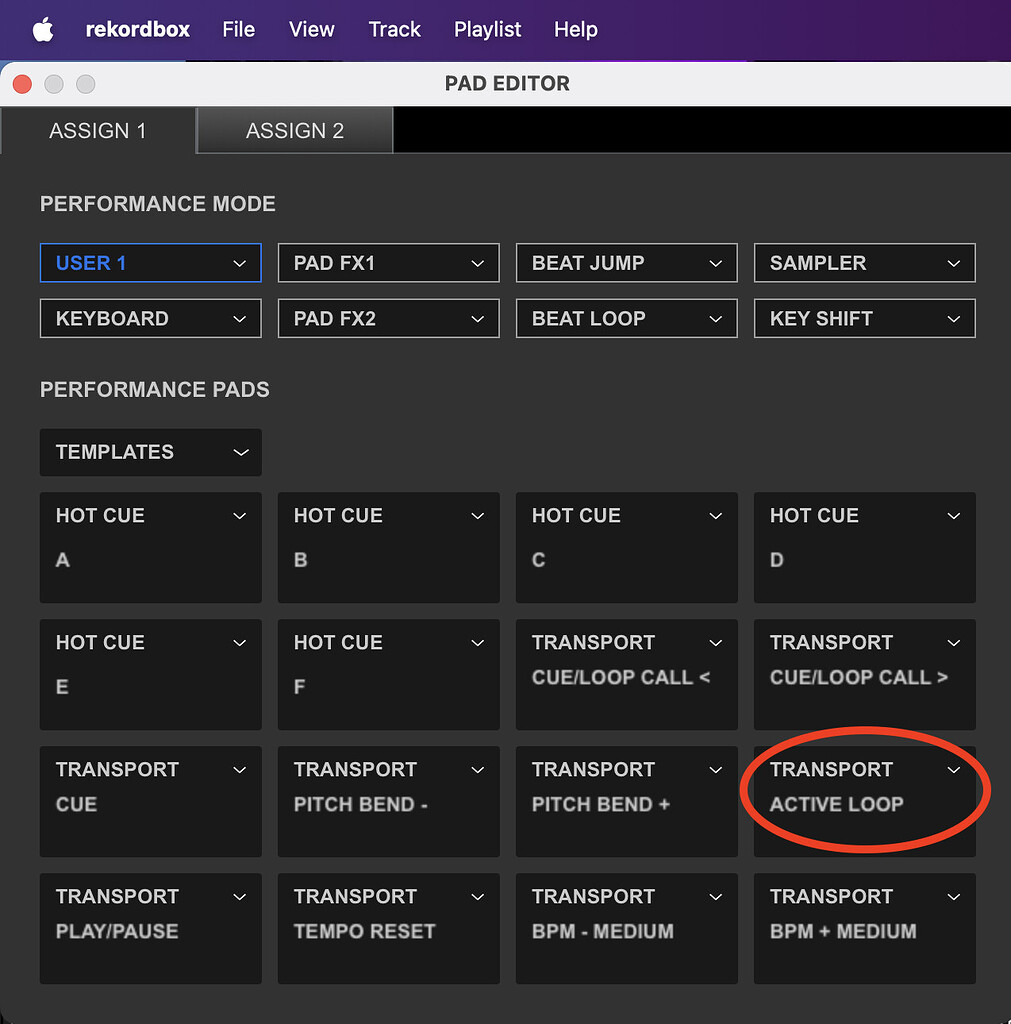The image size is (1011, 1024).
Task: Open the BEAT JUMP dropdown
Action: (x=626, y=262)
